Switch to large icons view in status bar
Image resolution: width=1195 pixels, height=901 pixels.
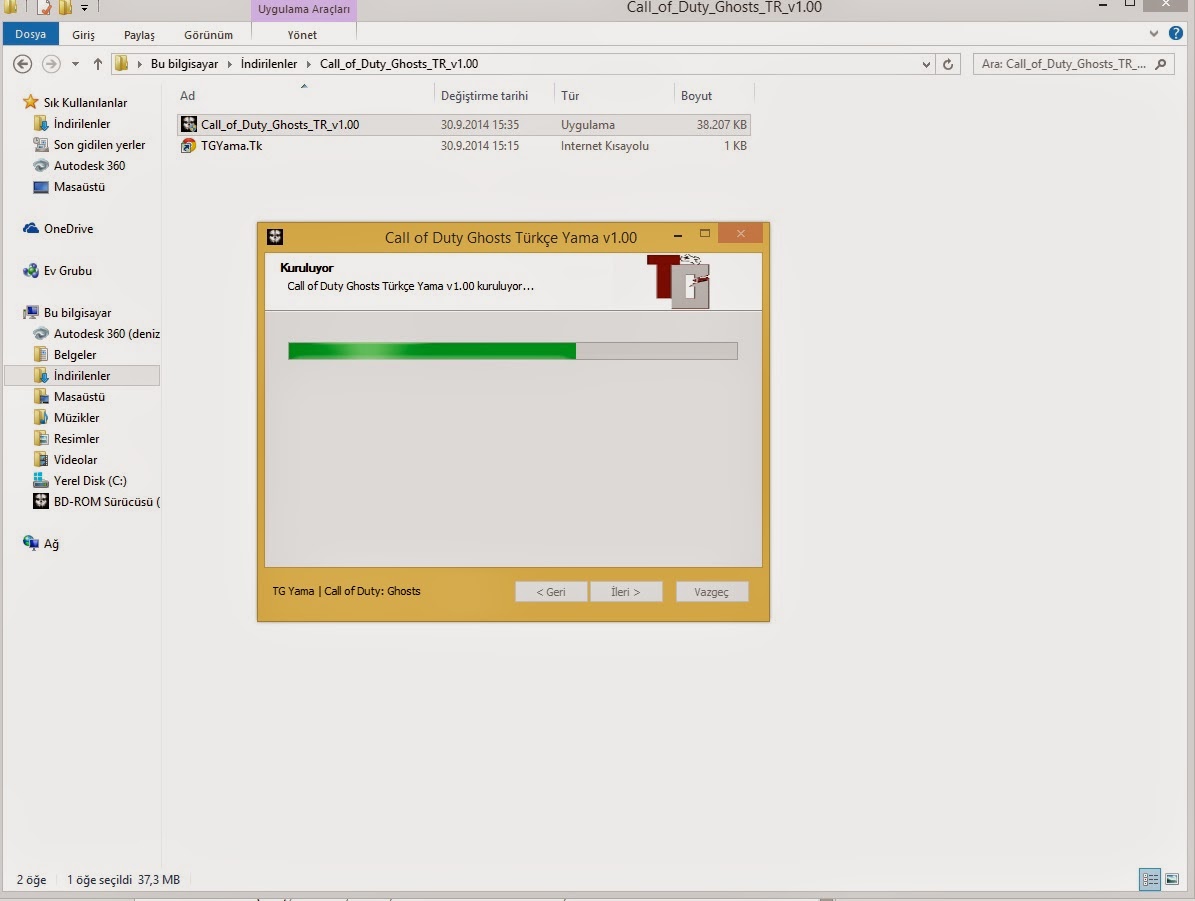(x=1172, y=880)
